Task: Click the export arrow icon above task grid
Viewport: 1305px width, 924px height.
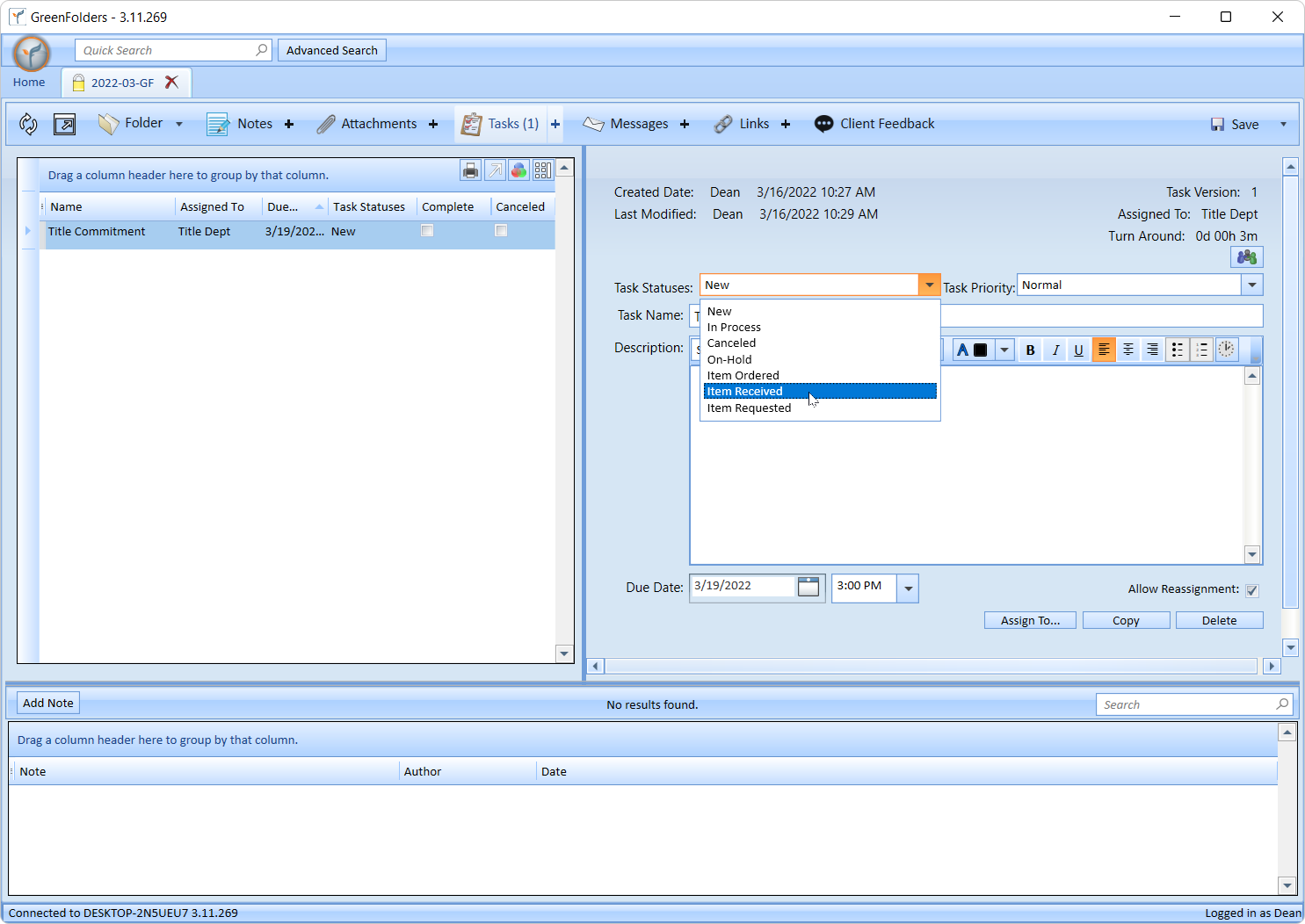Action: coord(495,170)
